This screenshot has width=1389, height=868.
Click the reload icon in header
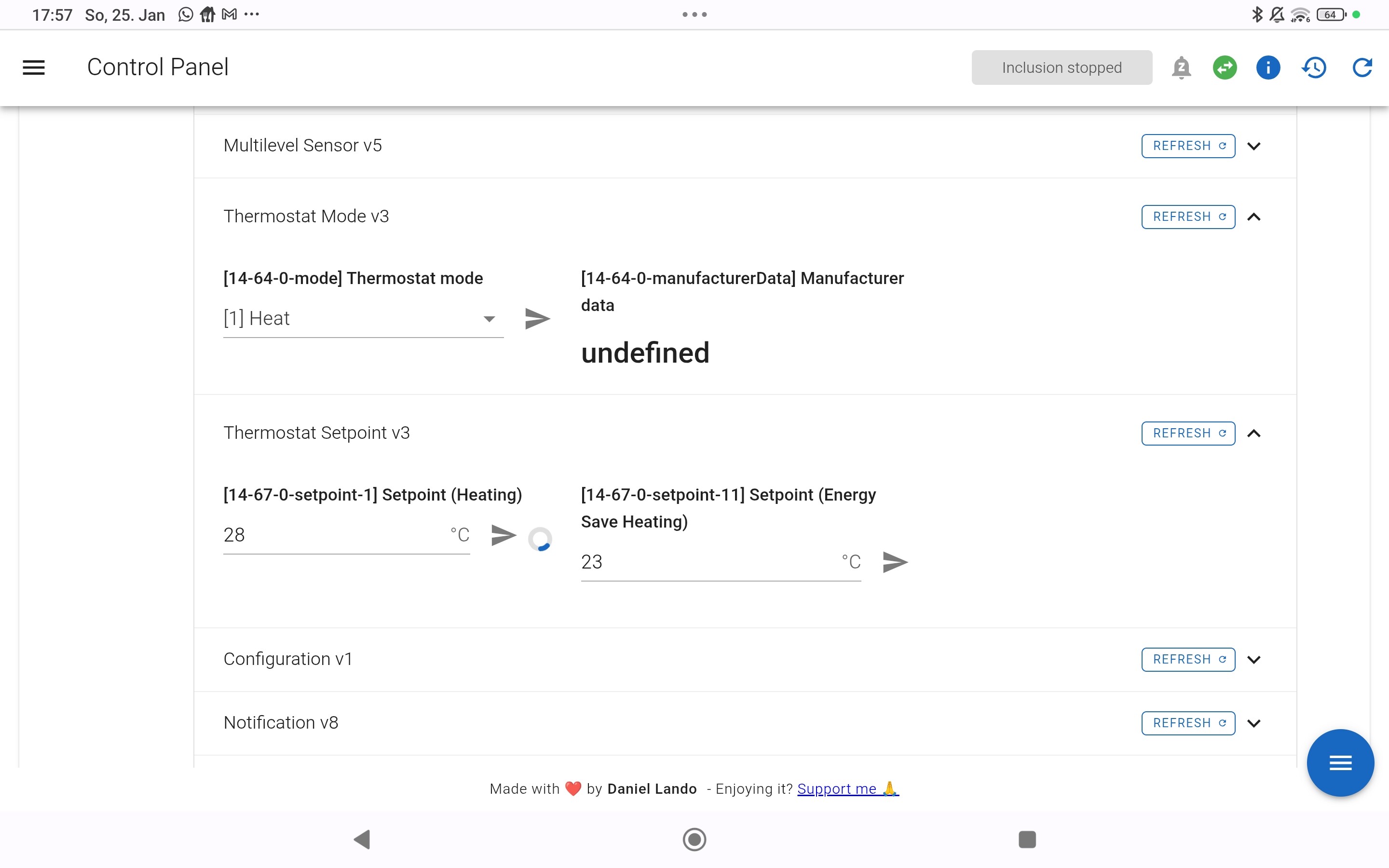(1362, 67)
